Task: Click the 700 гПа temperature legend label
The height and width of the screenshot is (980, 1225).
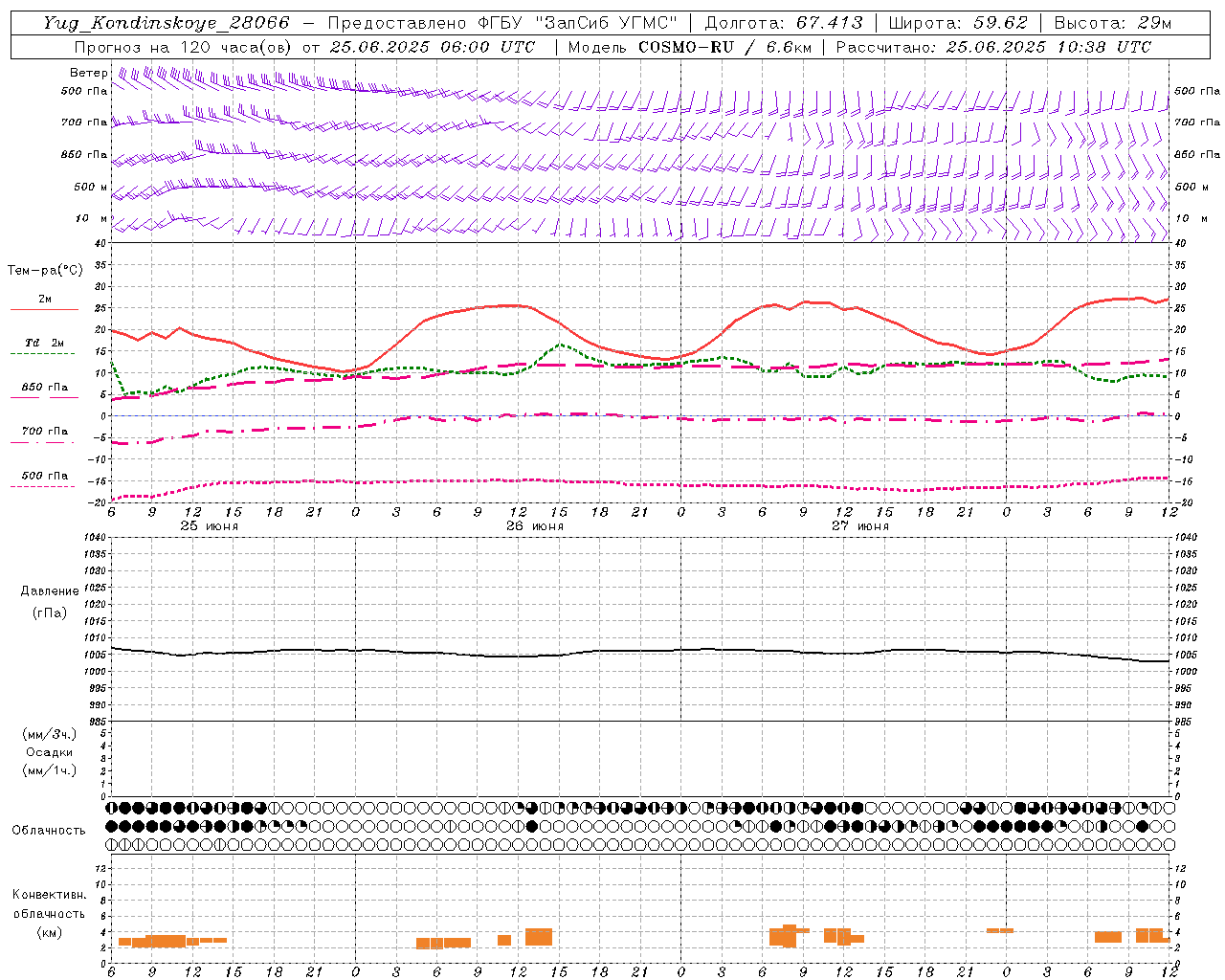Action: 44,432
